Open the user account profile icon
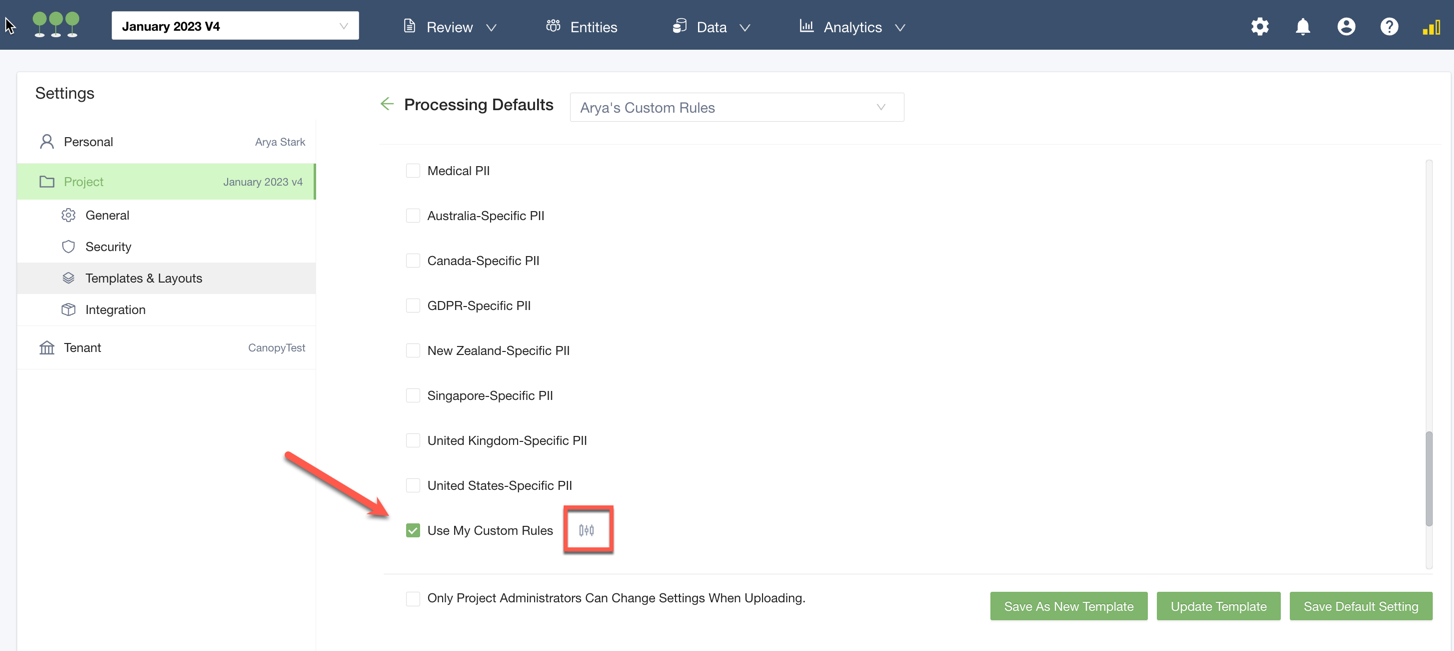This screenshot has height=651, width=1454. (x=1346, y=27)
